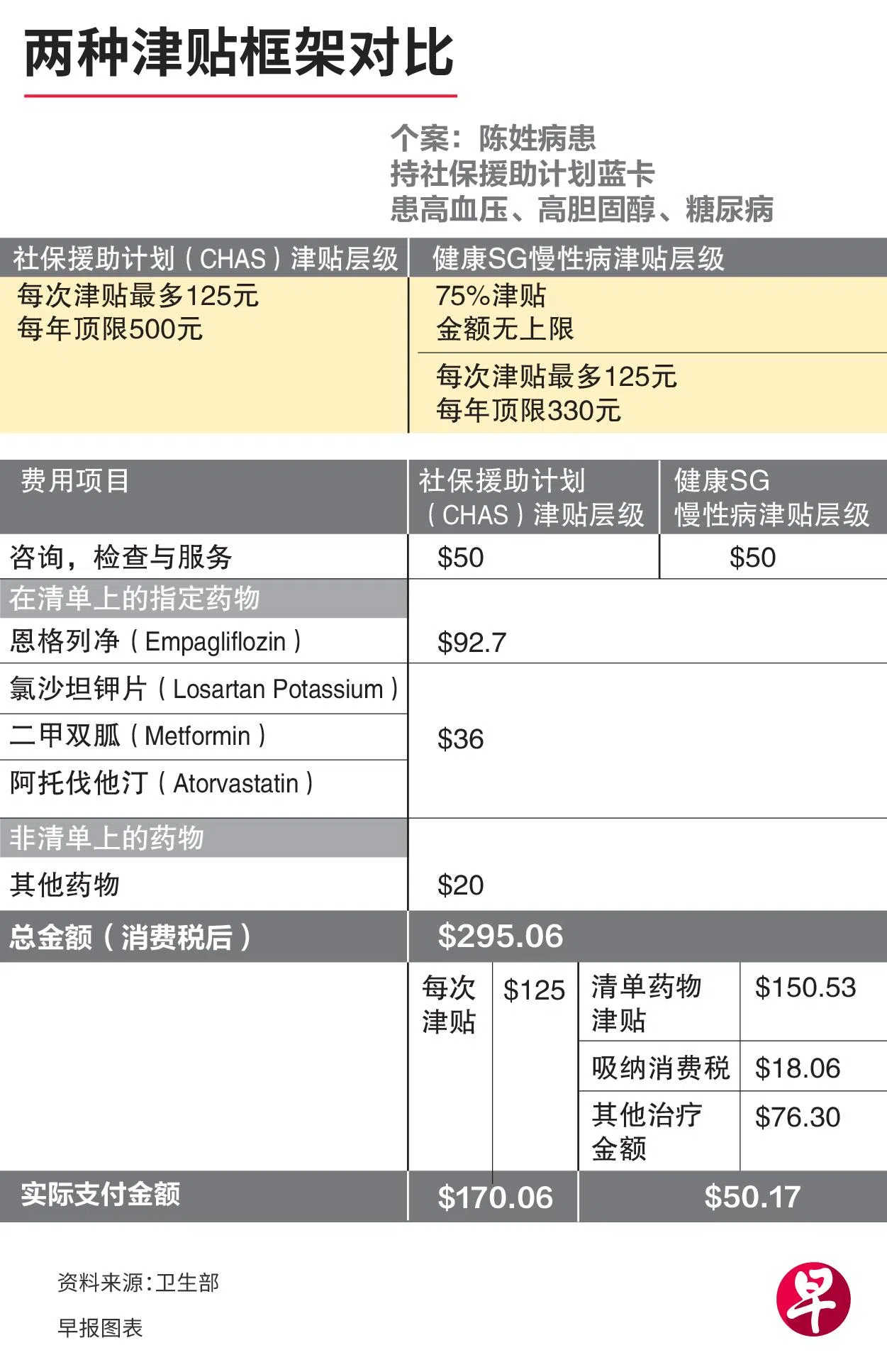Click the 二甲双胍 (Metformin) row
Screen dimensions: 887x1372
click(138, 736)
